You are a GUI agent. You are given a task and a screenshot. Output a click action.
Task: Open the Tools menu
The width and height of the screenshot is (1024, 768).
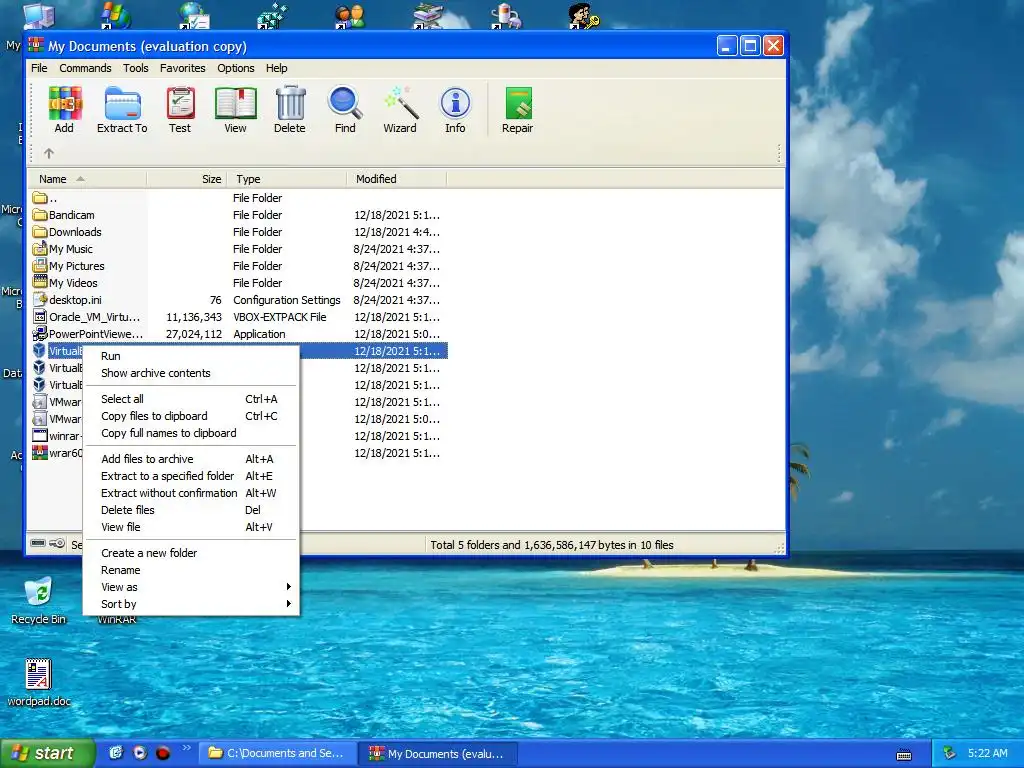pyautogui.click(x=136, y=68)
